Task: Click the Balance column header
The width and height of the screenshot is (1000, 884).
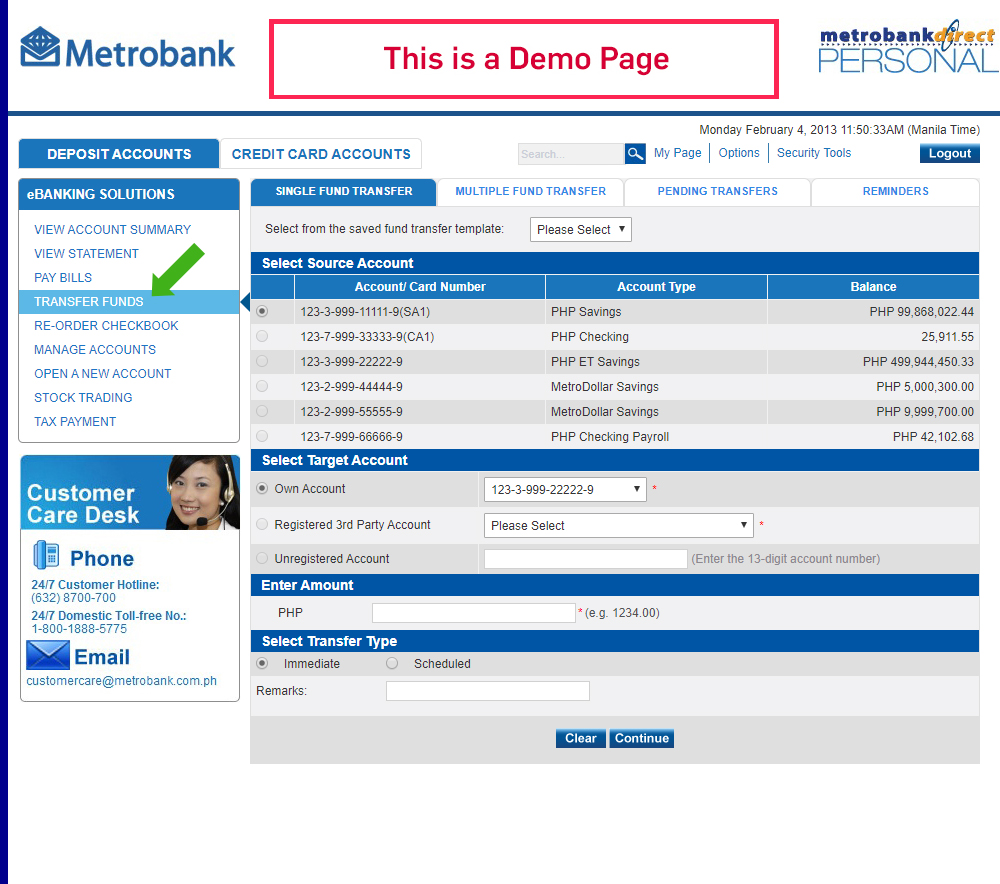Action: click(873, 287)
